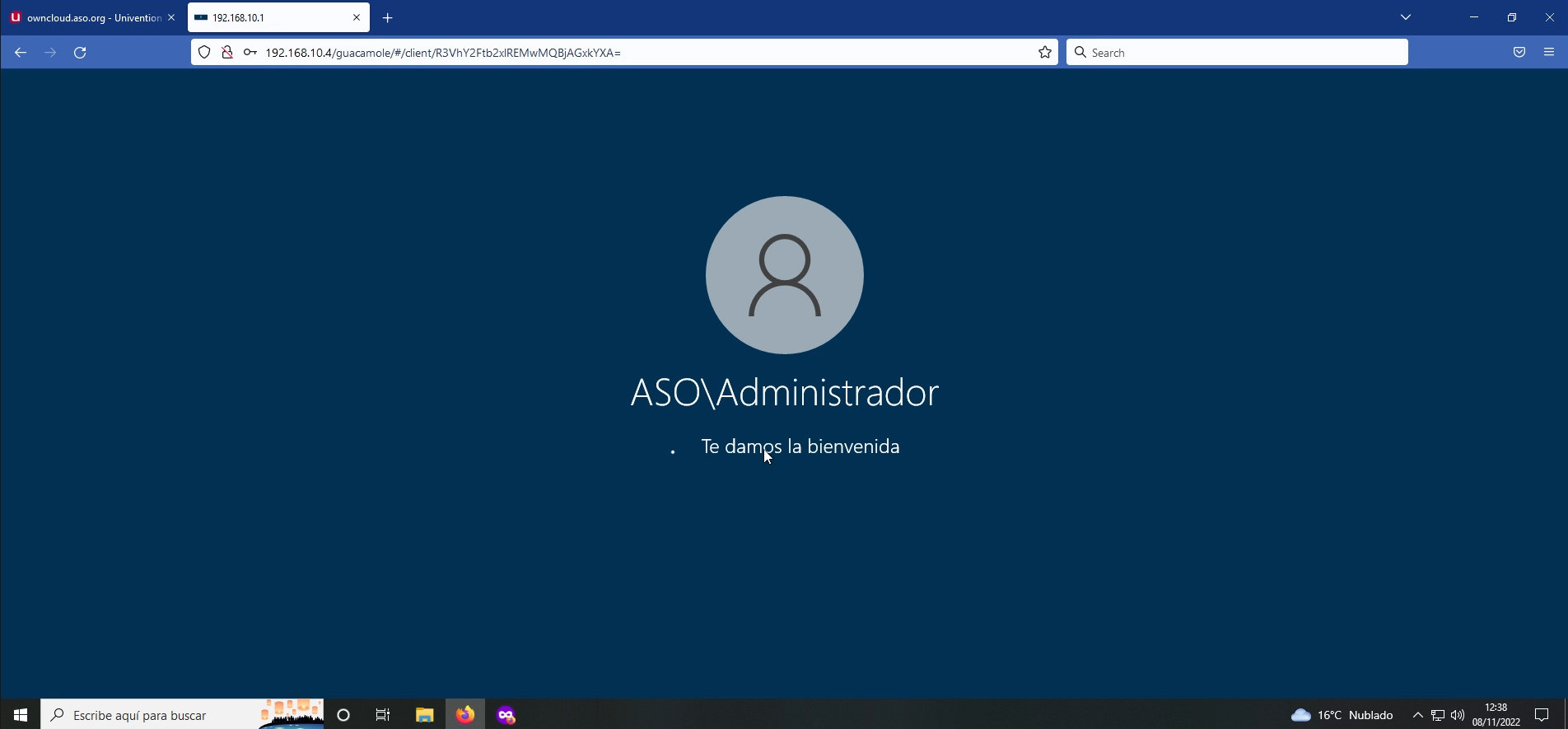Open the Task View button

(383, 715)
